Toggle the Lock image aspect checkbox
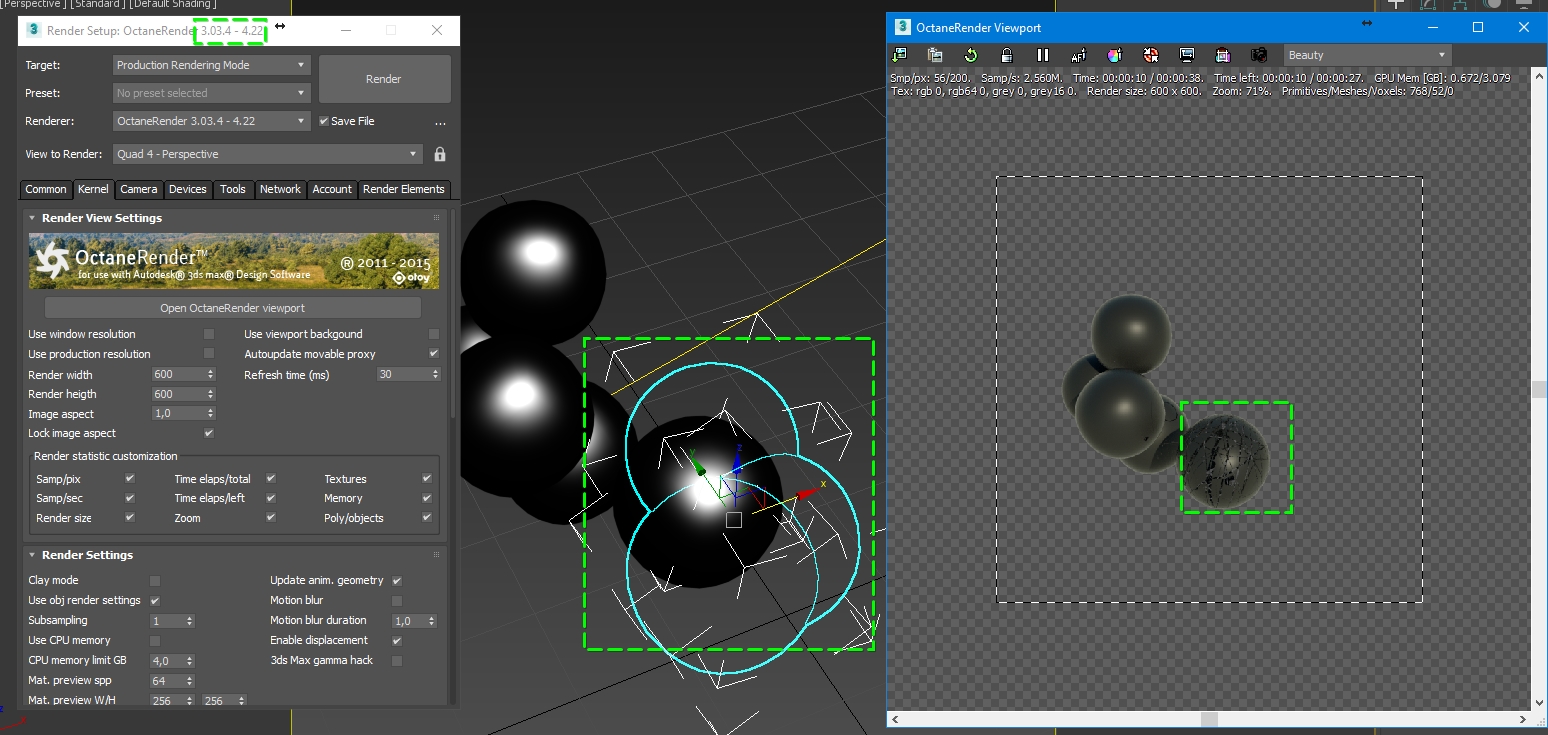Image resolution: width=1548 pixels, height=735 pixels. (209, 433)
